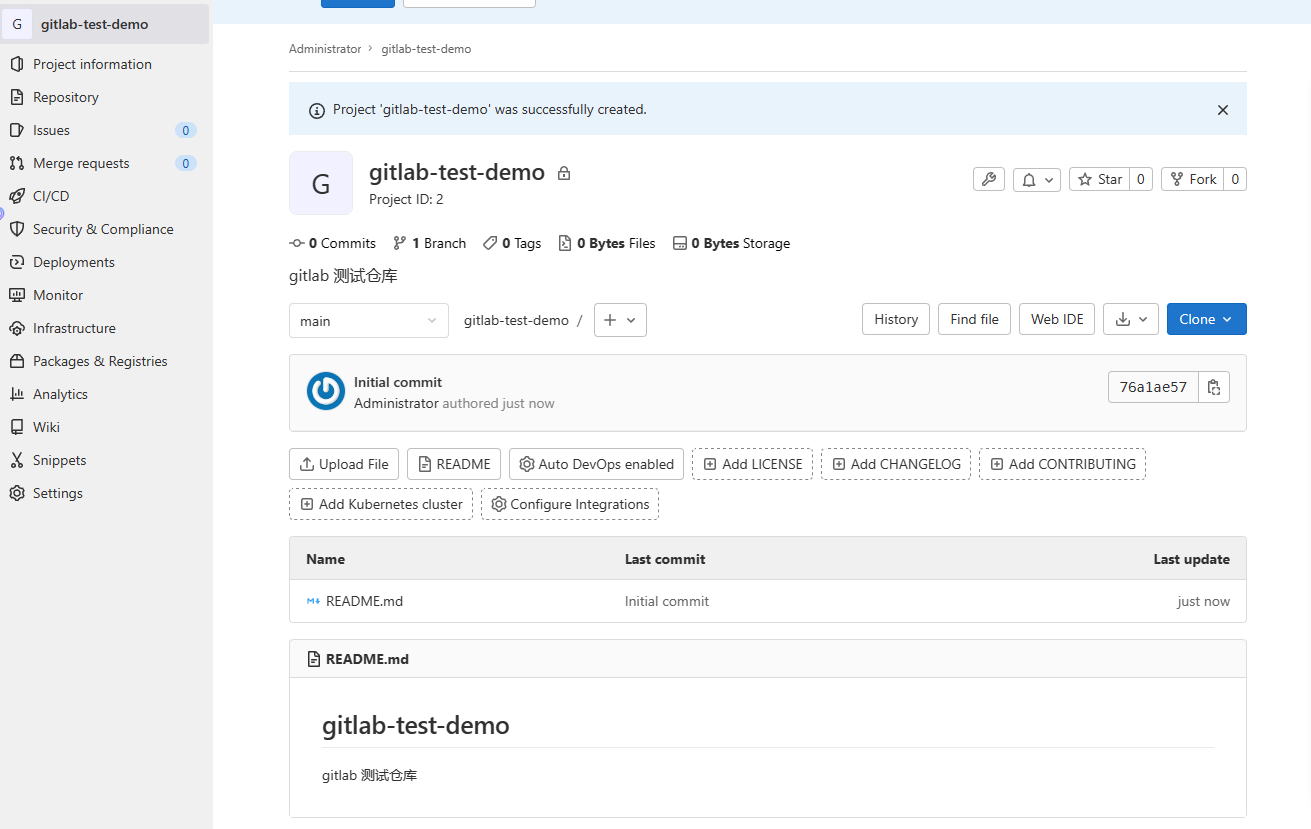
Task: Click the History button
Action: point(896,319)
